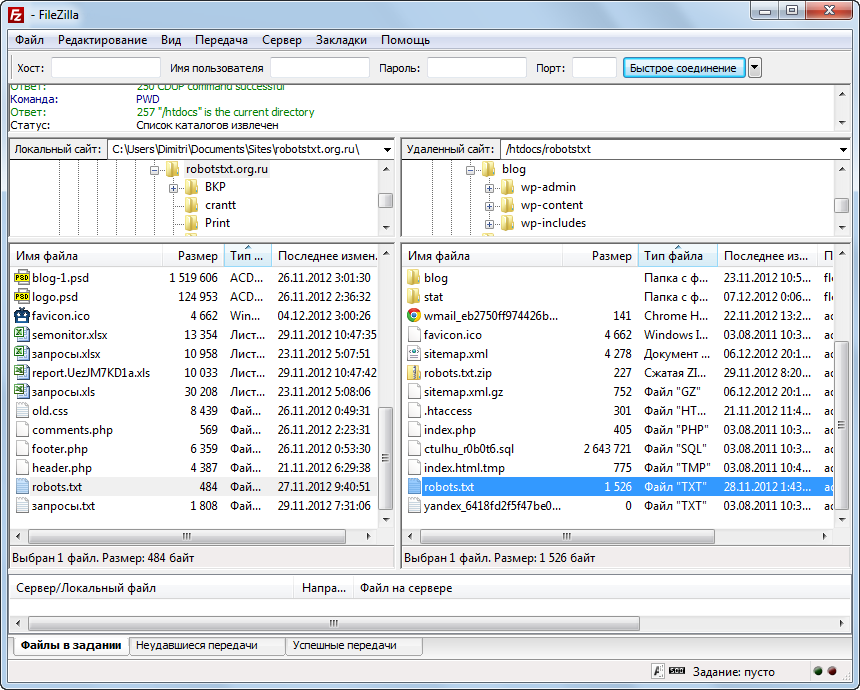Click the old.css file icon

tap(22, 411)
